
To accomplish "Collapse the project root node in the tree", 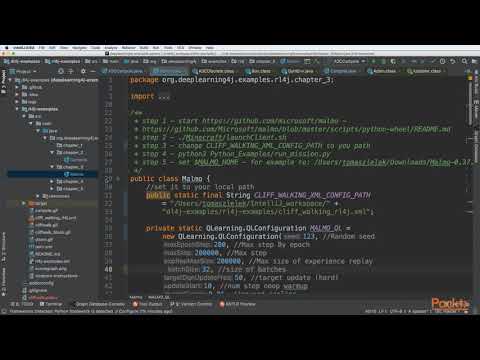I will point(10,80).
